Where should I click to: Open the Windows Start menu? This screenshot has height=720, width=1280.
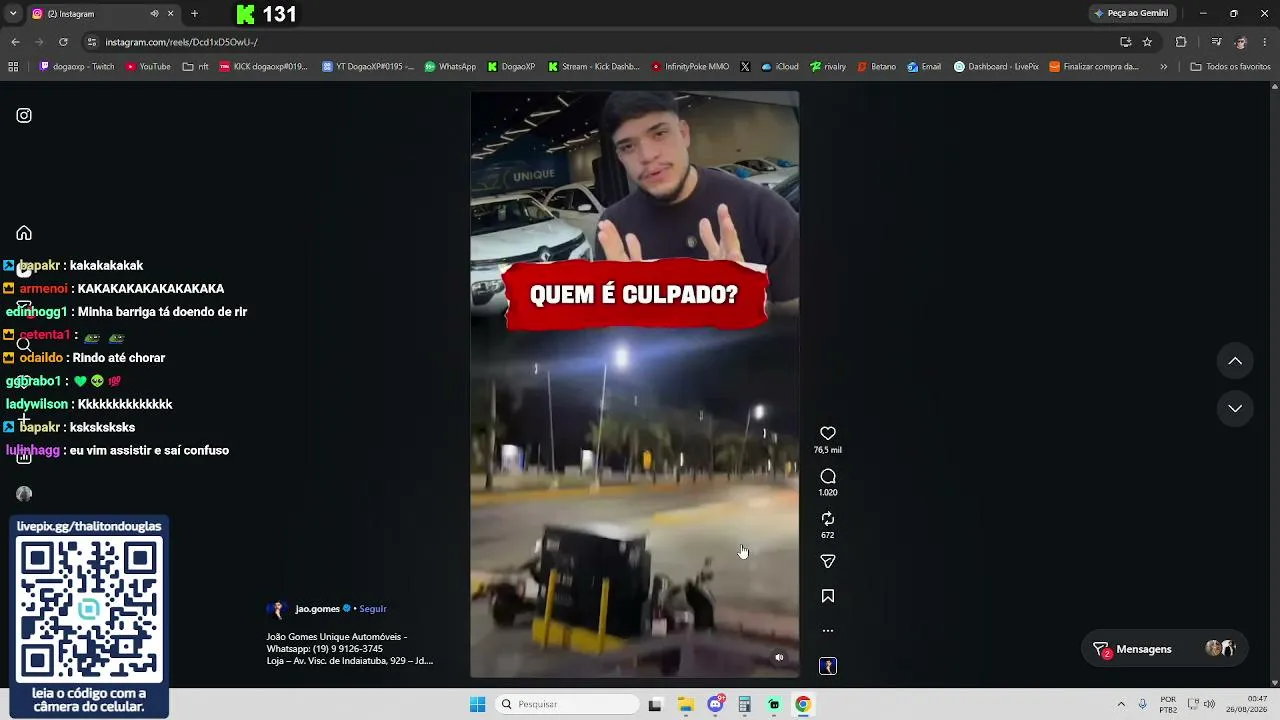point(478,704)
